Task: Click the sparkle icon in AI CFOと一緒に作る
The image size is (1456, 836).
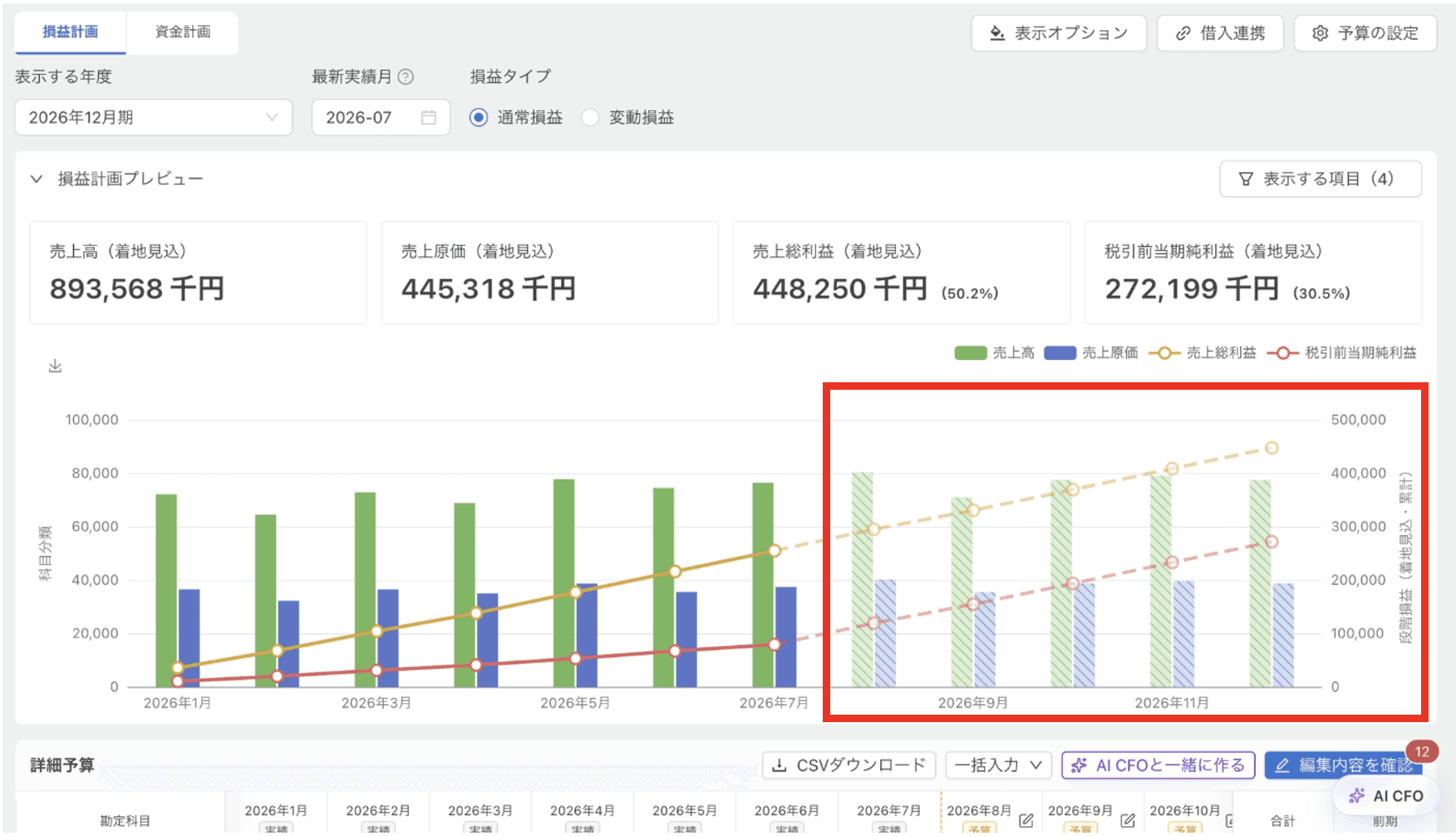Action: 1079,765
